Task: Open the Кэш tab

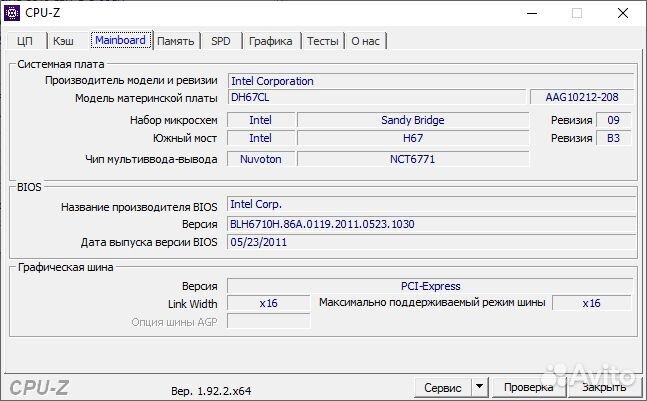Action: [x=63, y=41]
